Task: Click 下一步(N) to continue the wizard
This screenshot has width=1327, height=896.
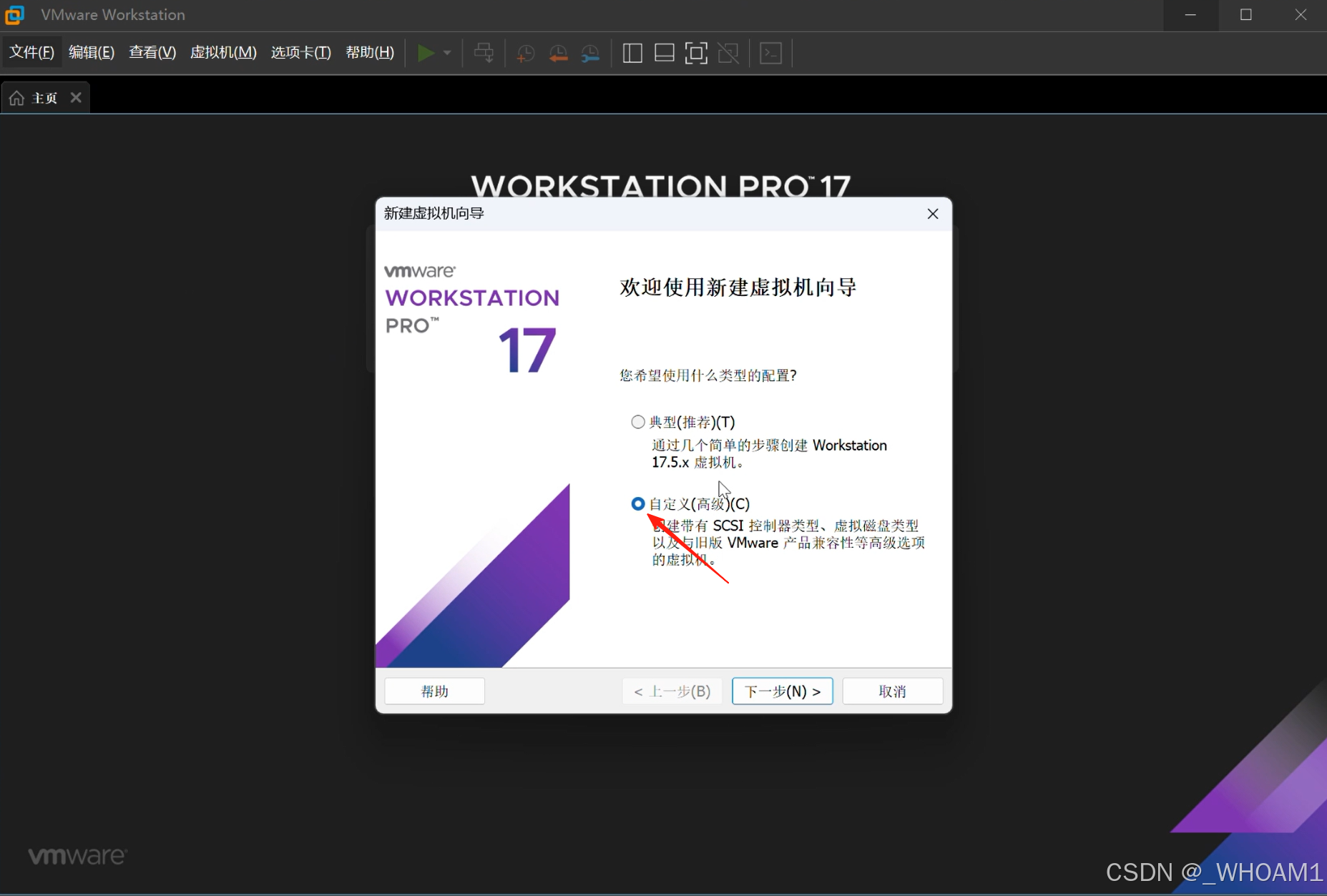Action: click(x=783, y=691)
